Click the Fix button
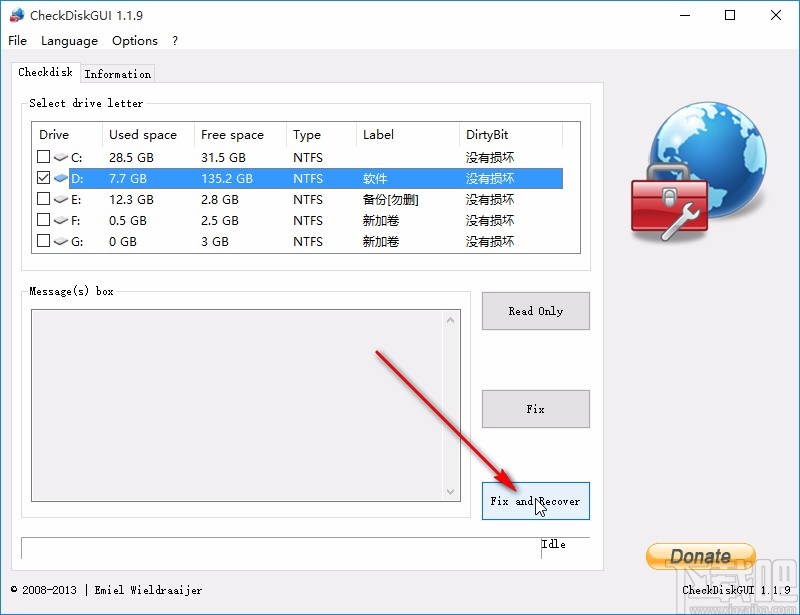The height and width of the screenshot is (615, 800). (x=536, y=409)
